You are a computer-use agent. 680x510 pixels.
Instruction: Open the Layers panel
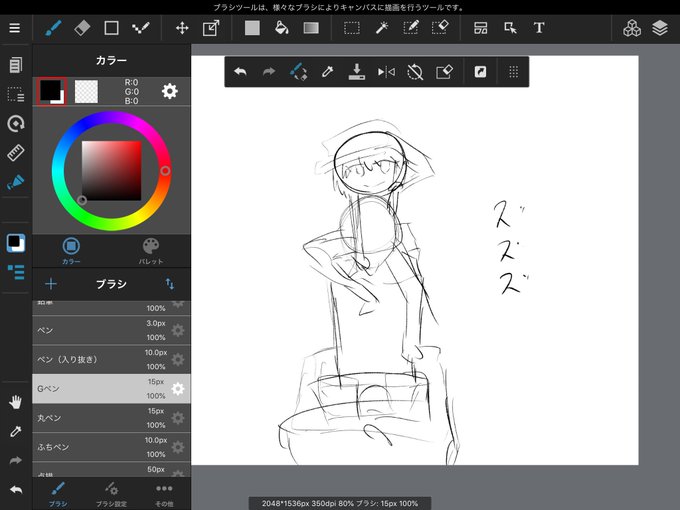pyautogui.click(x=660, y=28)
